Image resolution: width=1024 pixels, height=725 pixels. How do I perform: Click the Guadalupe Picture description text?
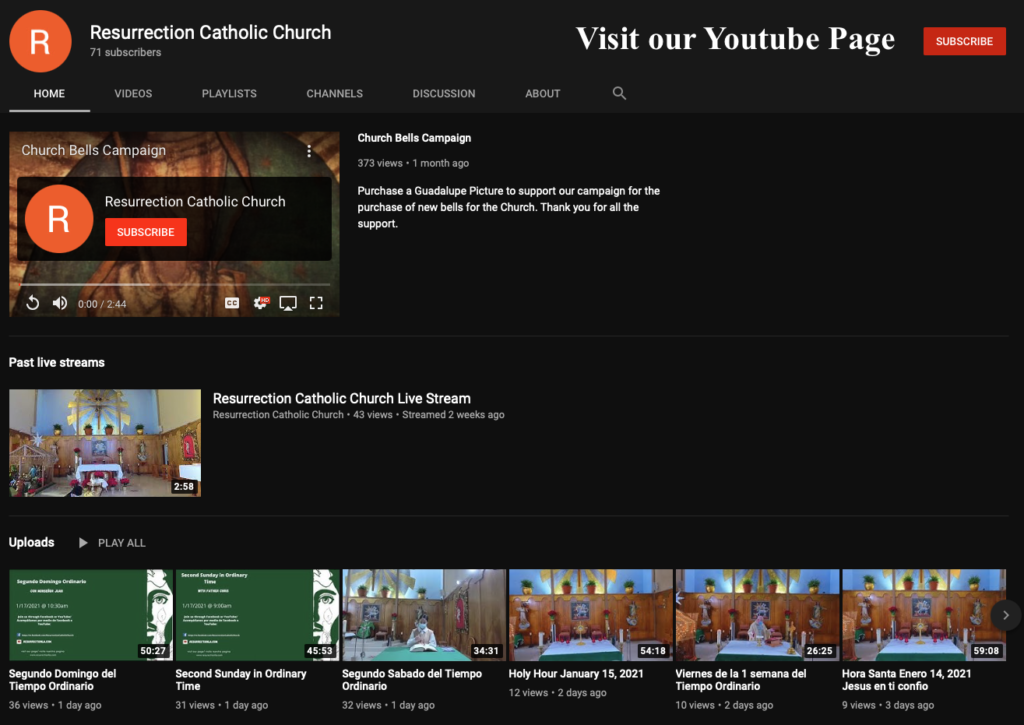click(509, 207)
